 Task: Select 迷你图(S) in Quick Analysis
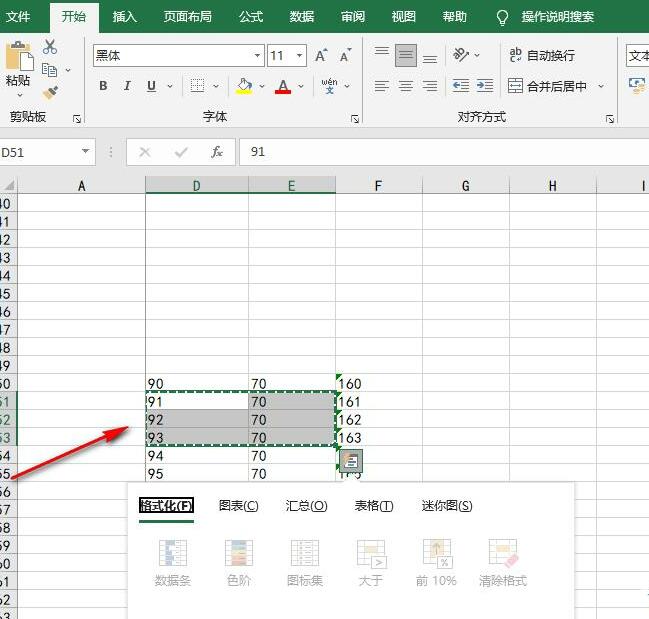(x=447, y=506)
